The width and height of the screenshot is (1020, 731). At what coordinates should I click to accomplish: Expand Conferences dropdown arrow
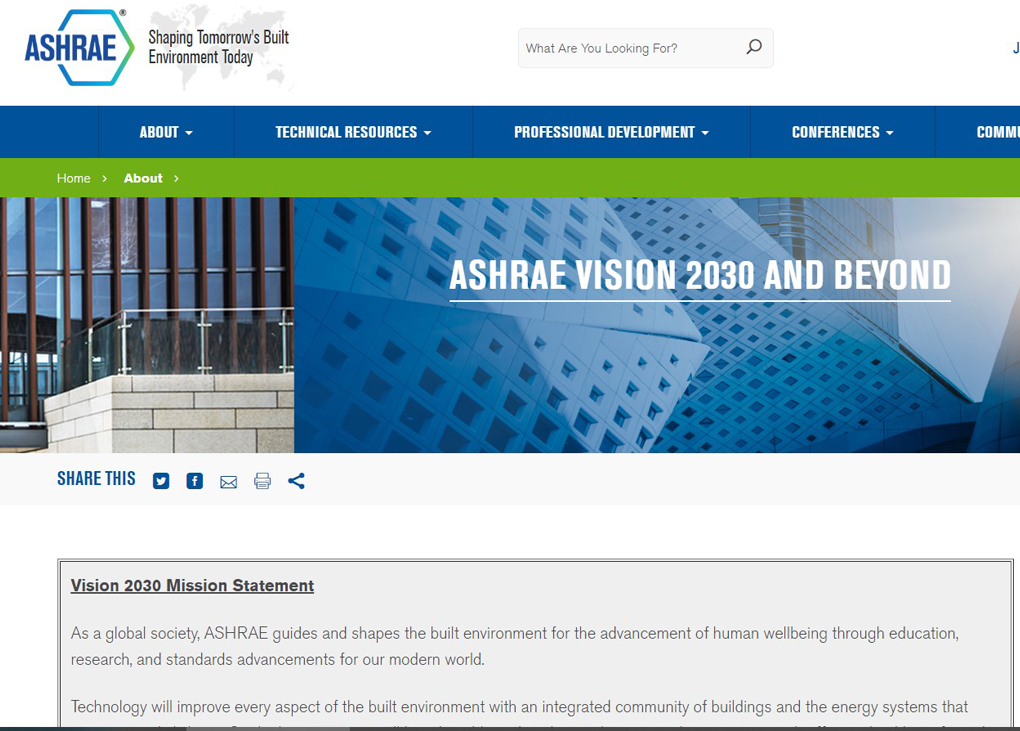point(890,133)
